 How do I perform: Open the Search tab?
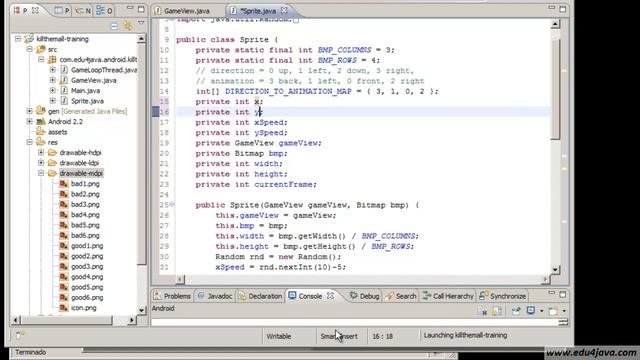coord(401,296)
